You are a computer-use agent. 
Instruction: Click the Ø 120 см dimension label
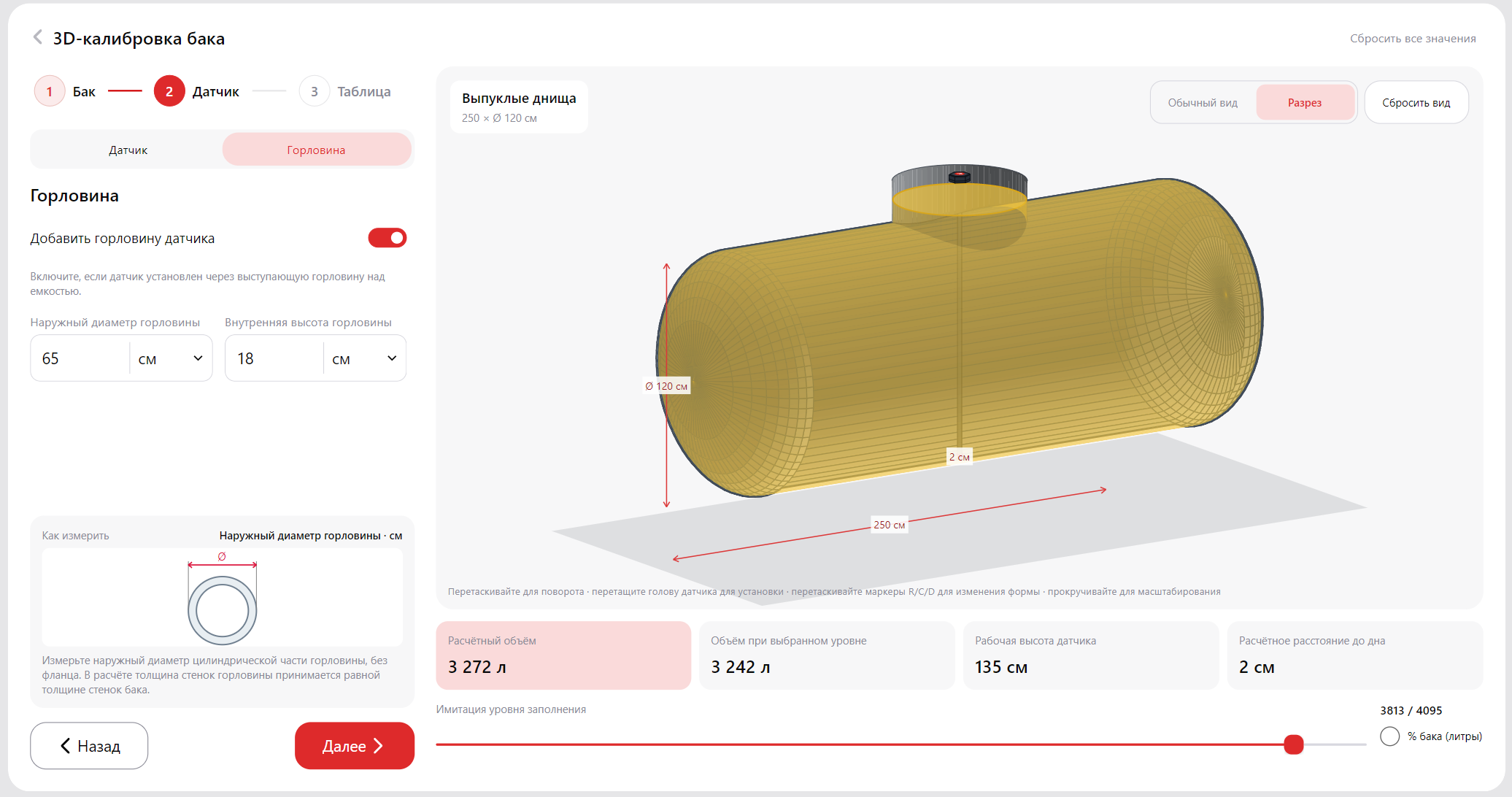pyautogui.click(x=666, y=386)
